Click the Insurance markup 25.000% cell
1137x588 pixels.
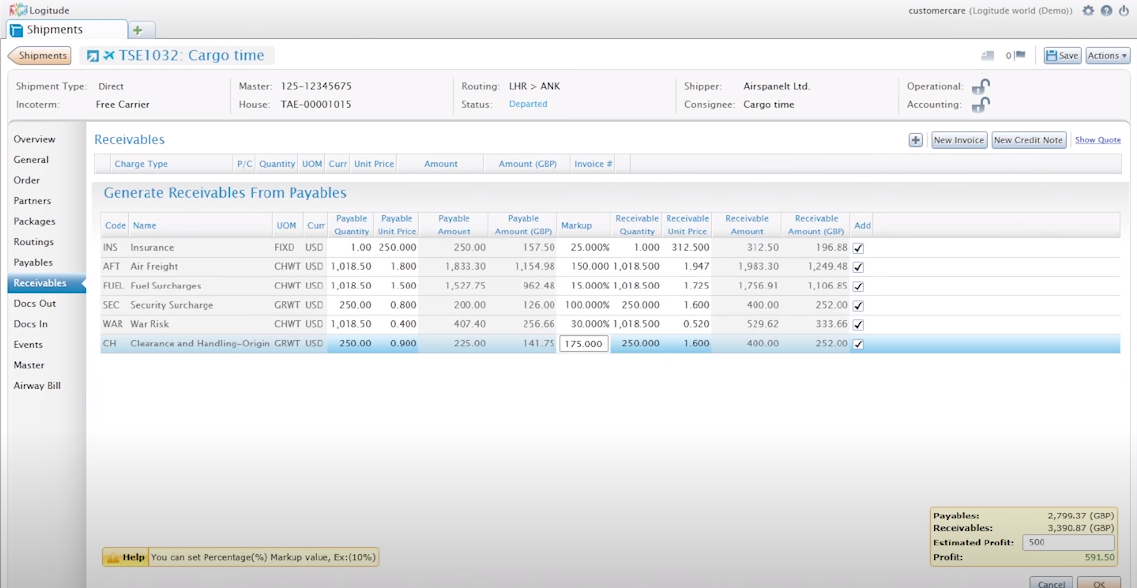583,248
